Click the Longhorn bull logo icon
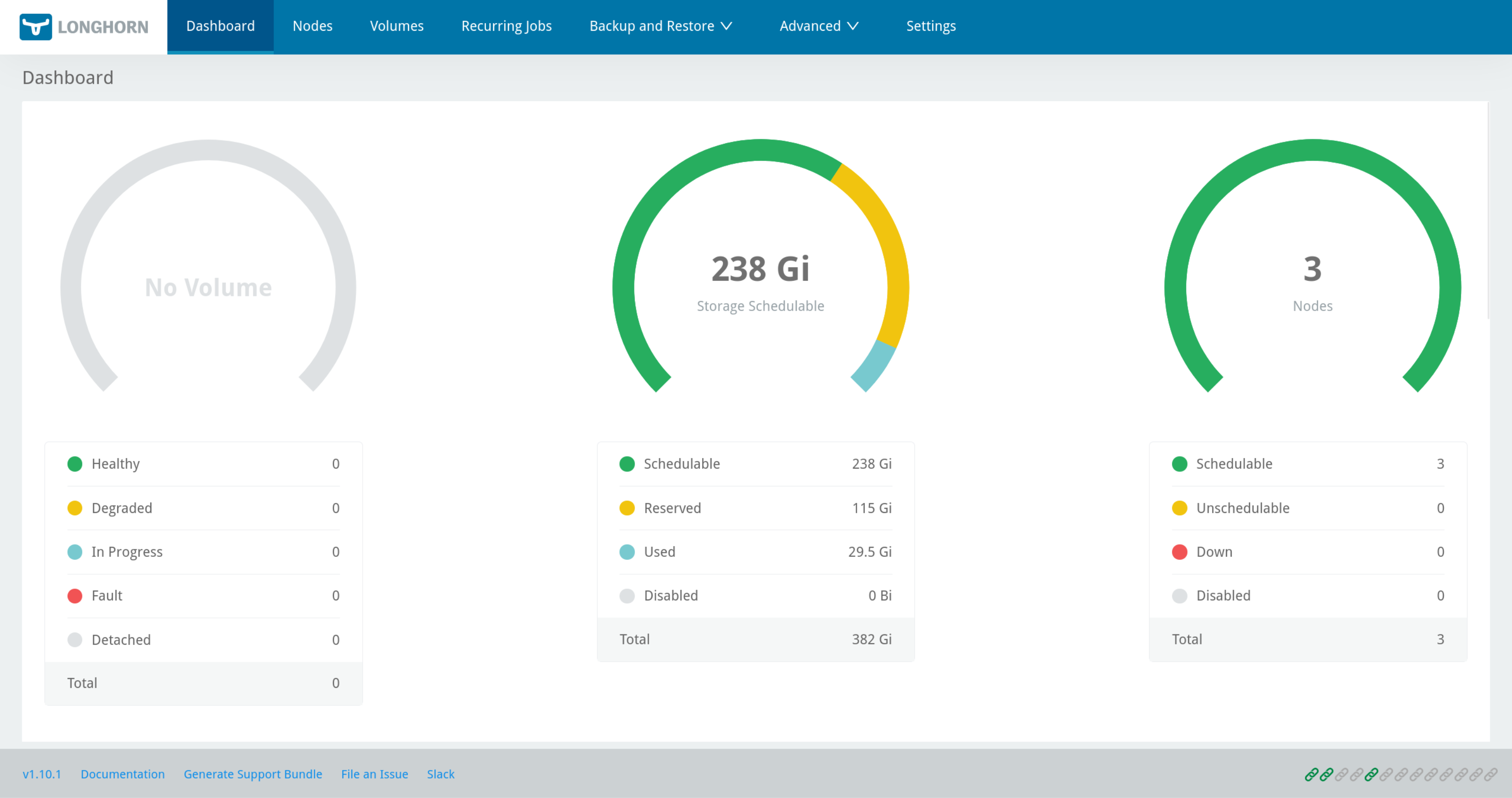Image resolution: width=1512 pixels, height=798 pixels. pyautogui.click(x=35, y=27)
